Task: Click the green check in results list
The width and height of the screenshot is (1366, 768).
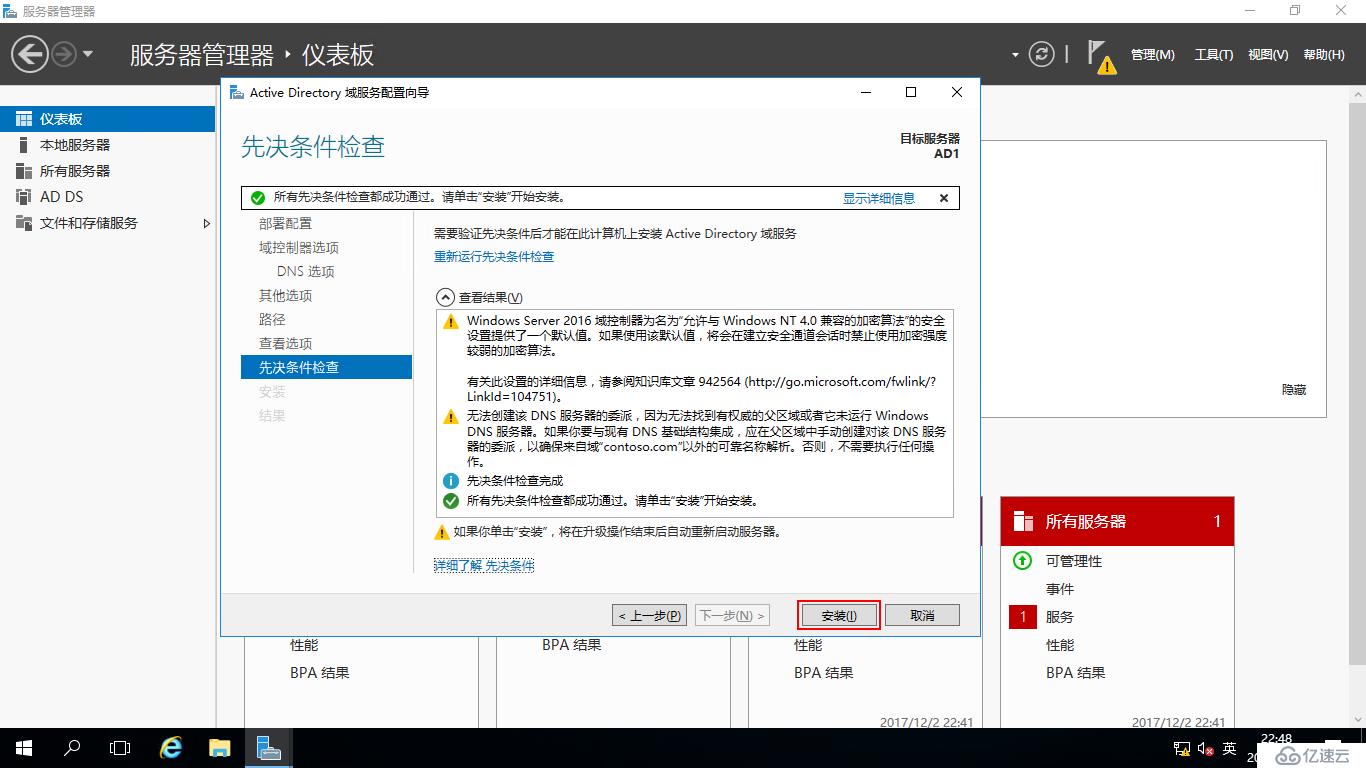Action: [451, 500]
